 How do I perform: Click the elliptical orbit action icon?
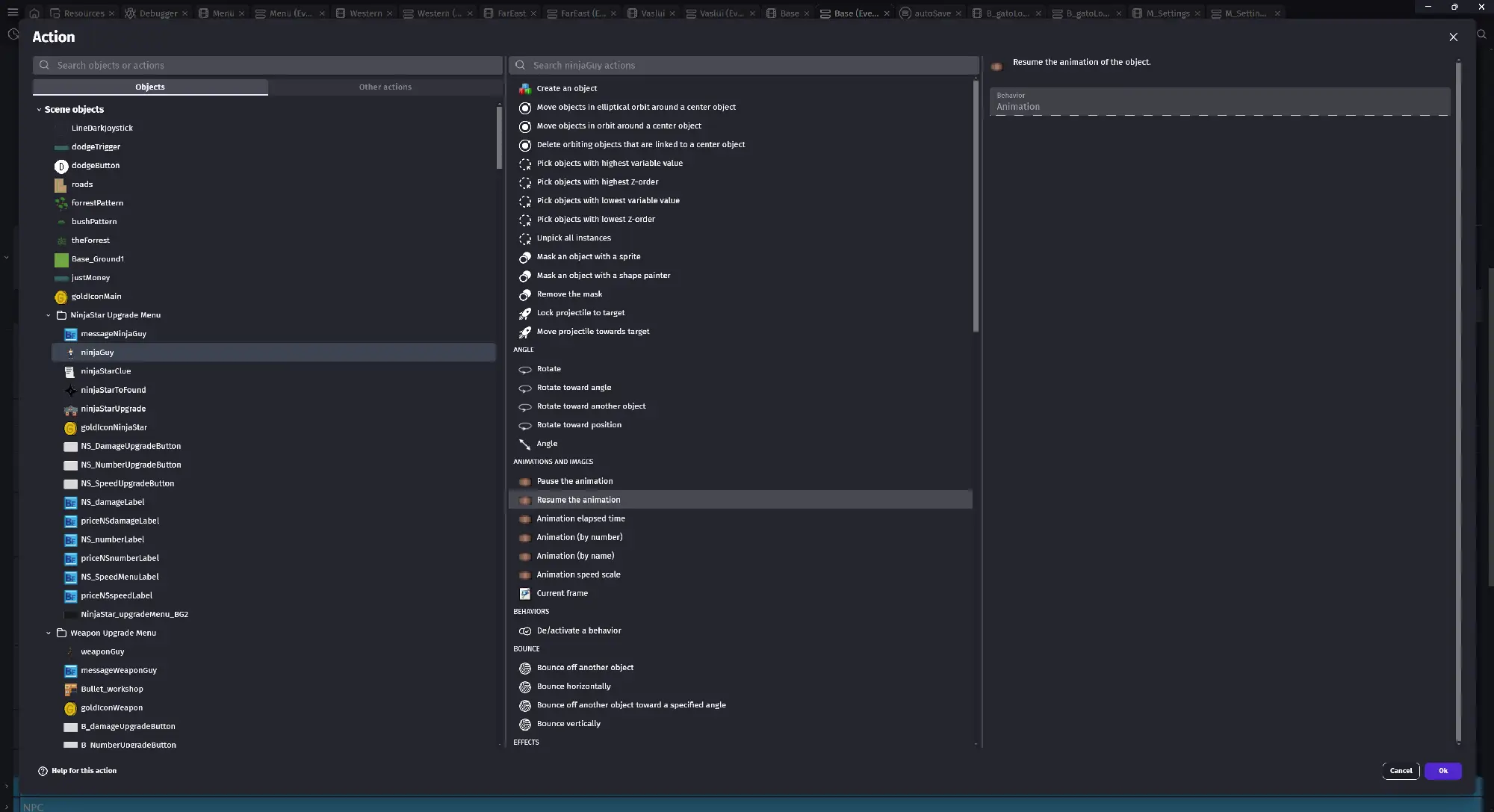[x=525, y=108]
